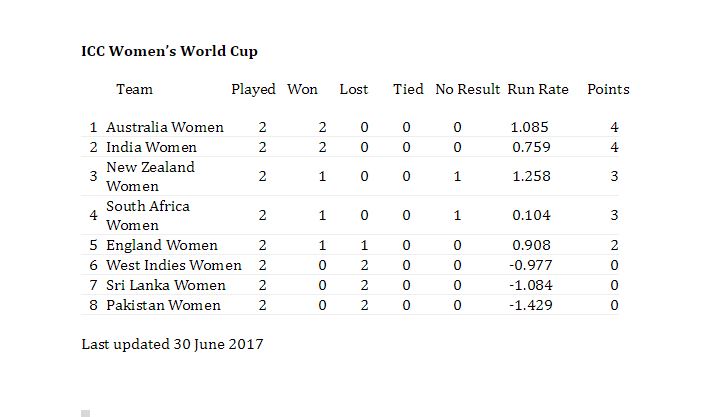This screenshot has width=725, height=417.
Task: Click the Points column header
Action: 608,89
